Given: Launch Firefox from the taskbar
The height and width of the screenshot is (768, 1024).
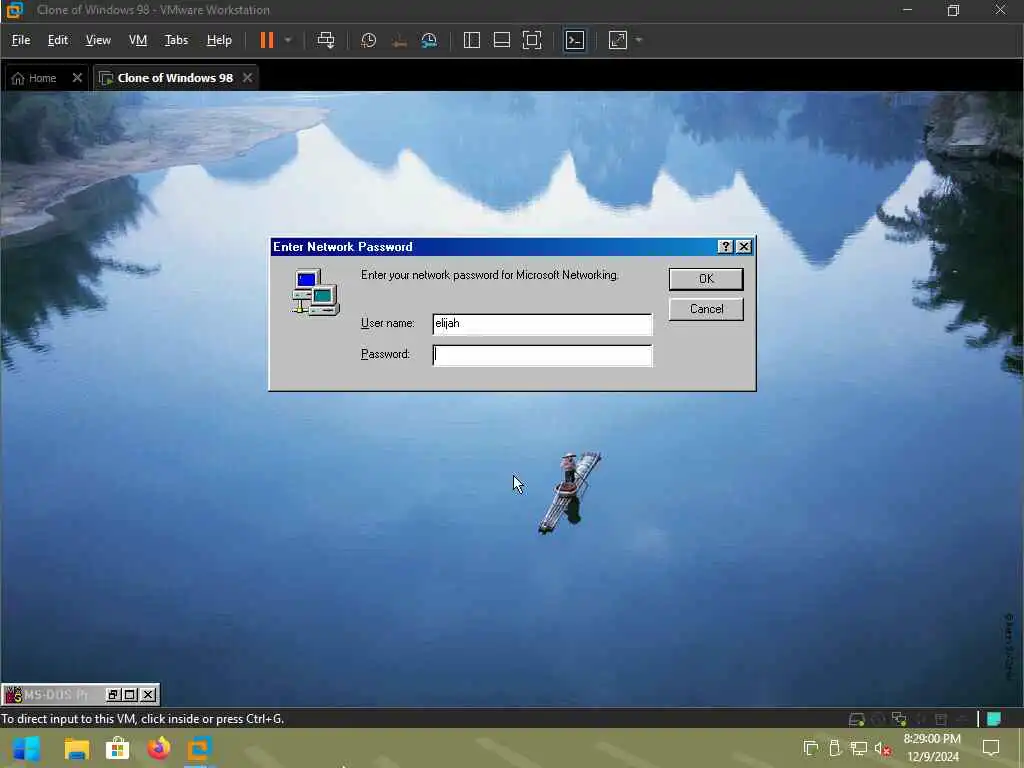Looking at the screenshot, I should click(159, 748).
